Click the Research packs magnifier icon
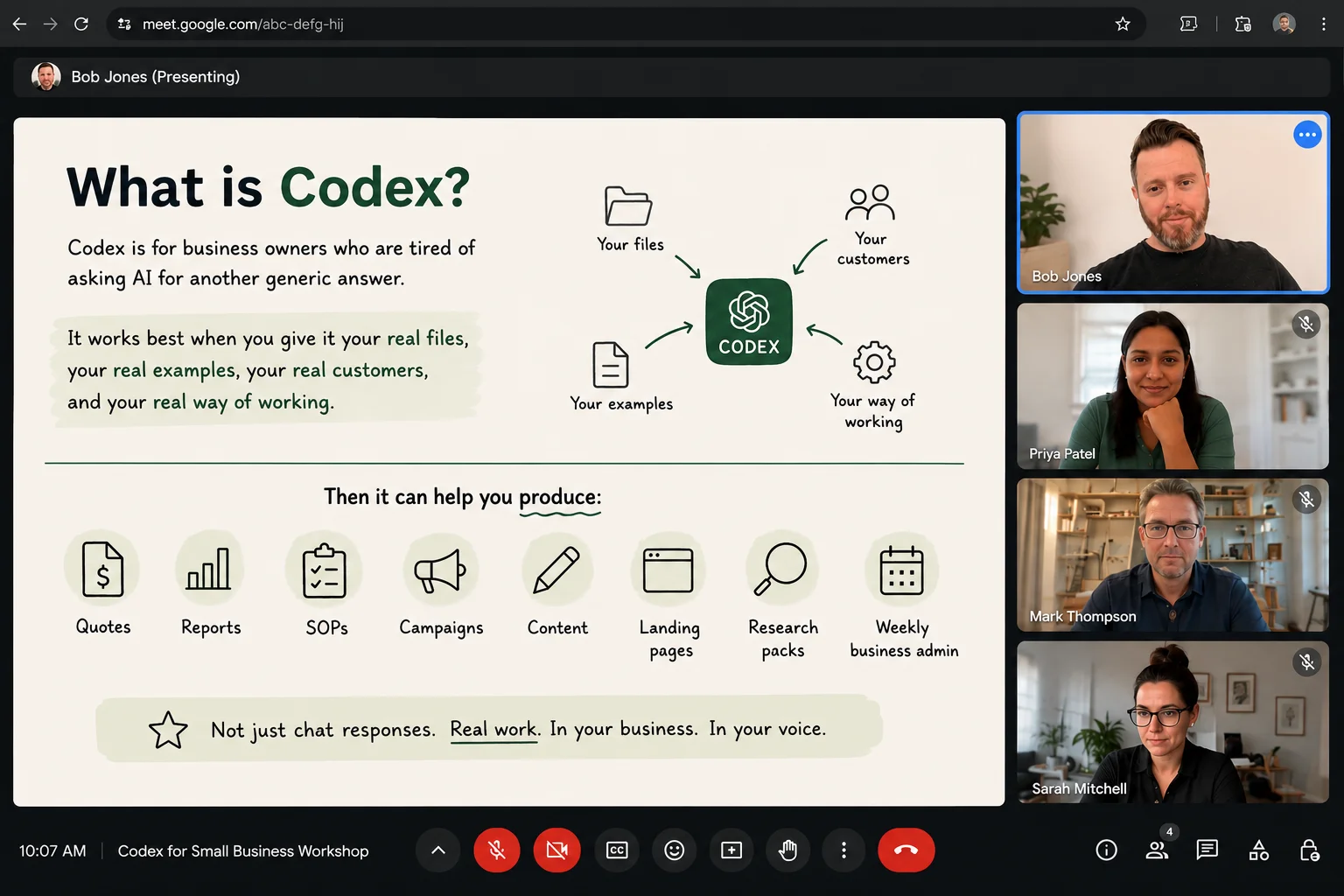Screen dimensions: 1344x896 (x=781, y=569)
